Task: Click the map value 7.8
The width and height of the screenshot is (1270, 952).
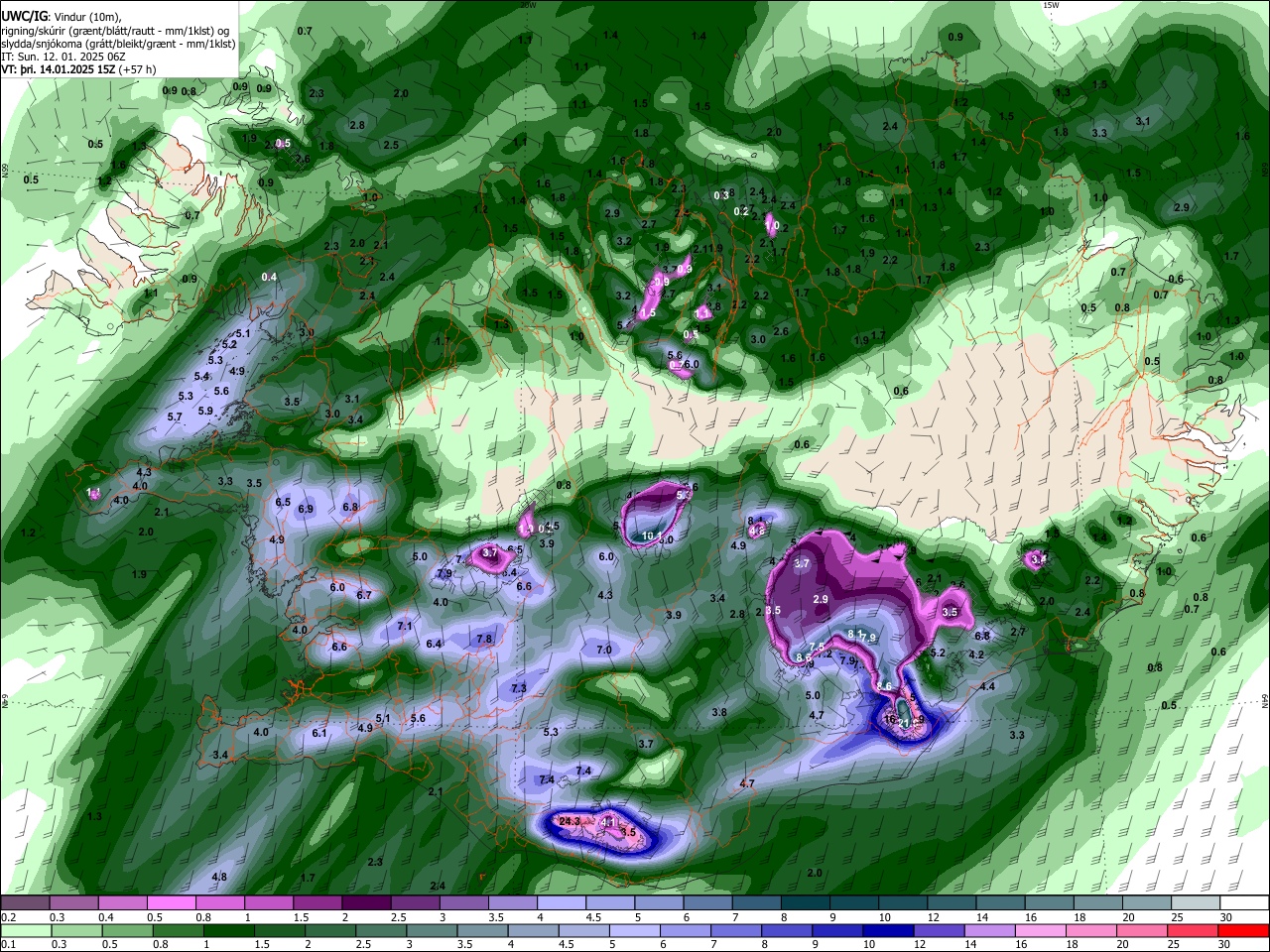Action: point(484,639)
